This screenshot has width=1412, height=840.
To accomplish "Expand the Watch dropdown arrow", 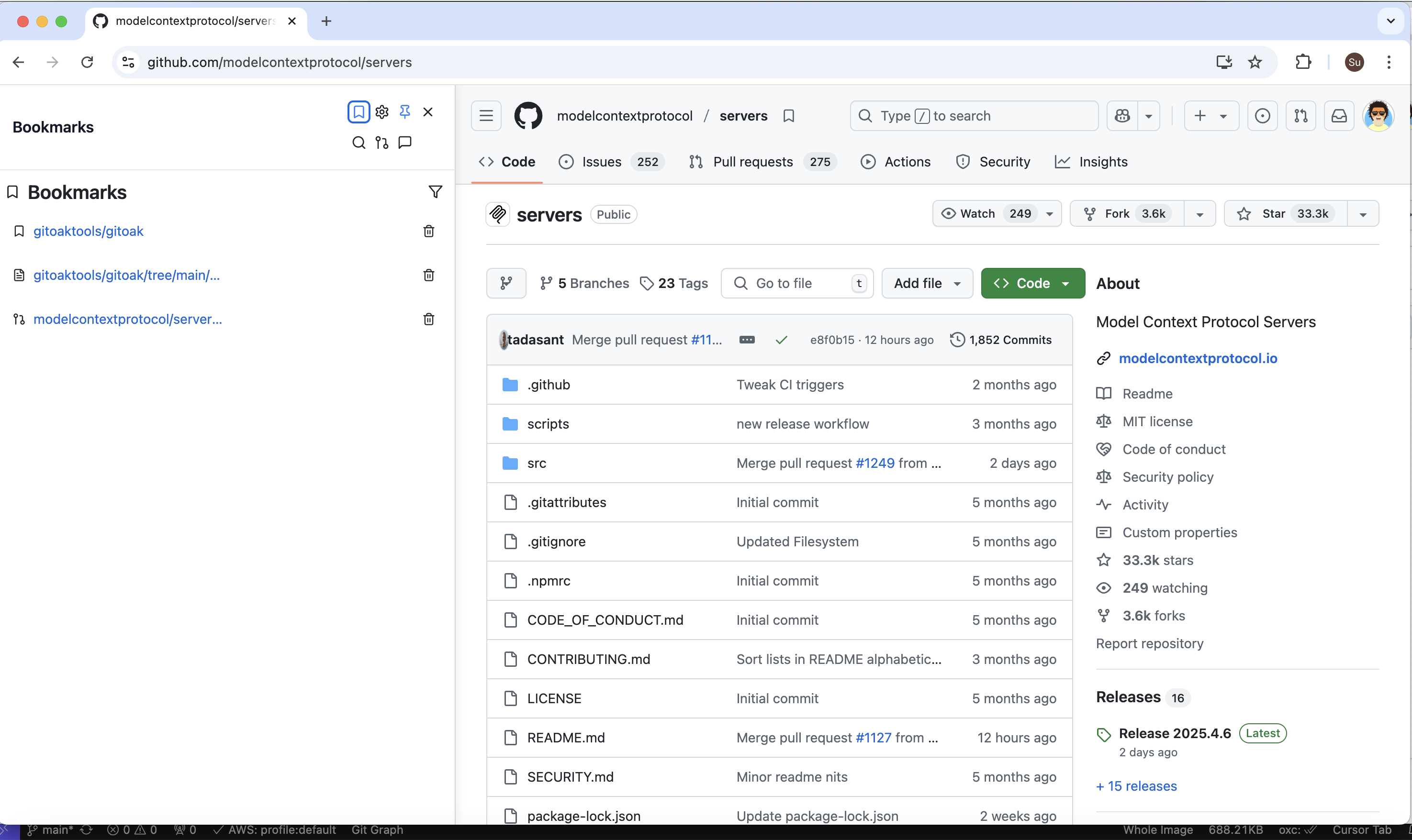I will (1050, 214).
